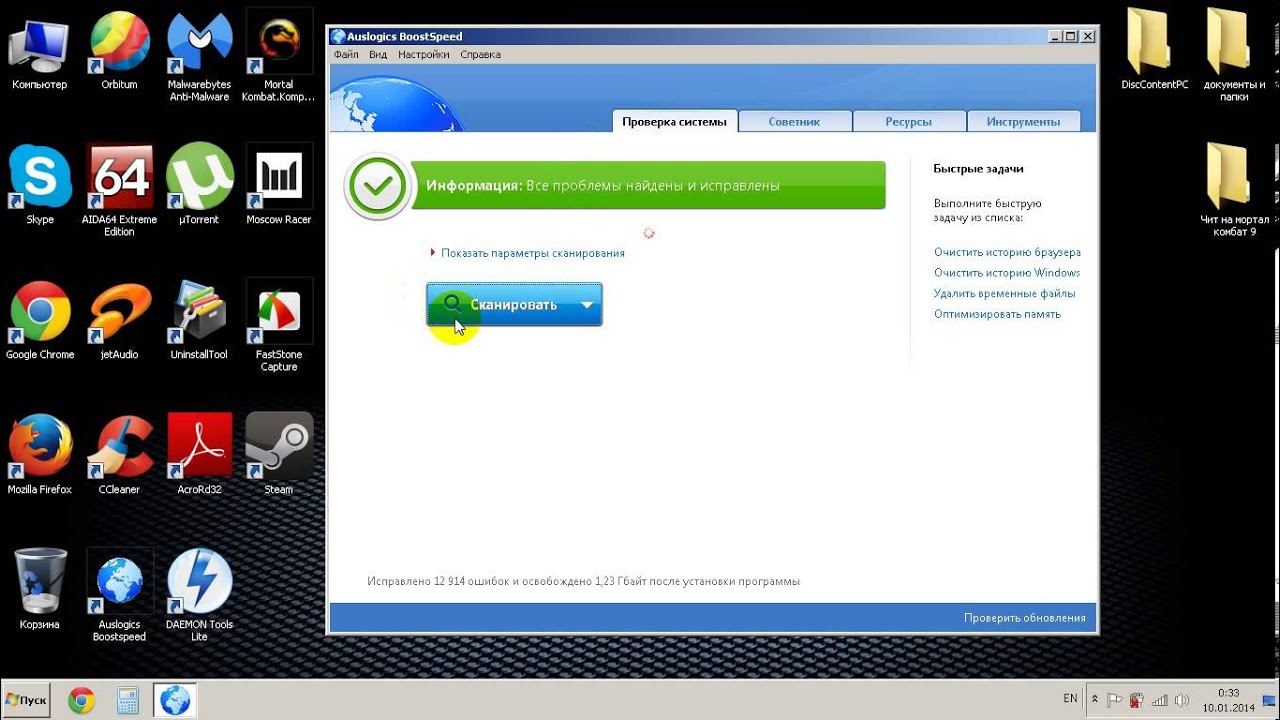Click Очистить историю браузера link
This screenshot has width=1280, height=720.
[1007, 253]
